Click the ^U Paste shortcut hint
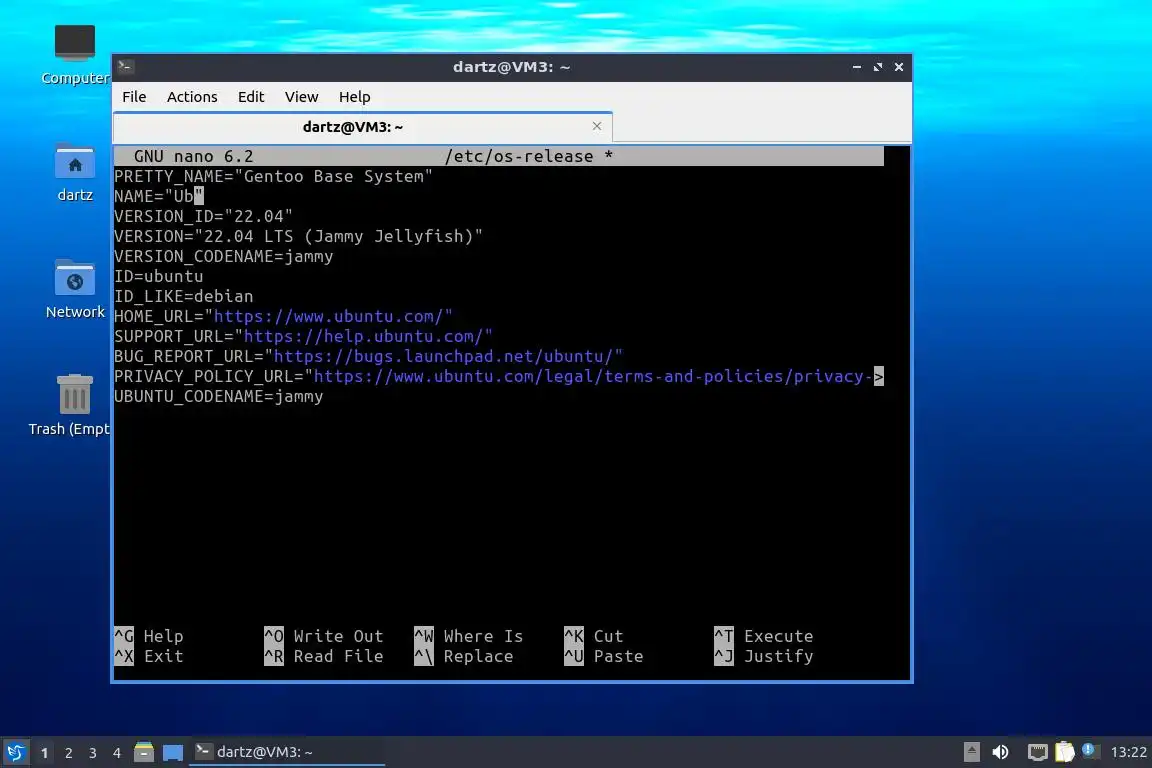The width and height of the screenshot is (1152, 768). coord(603,656)
